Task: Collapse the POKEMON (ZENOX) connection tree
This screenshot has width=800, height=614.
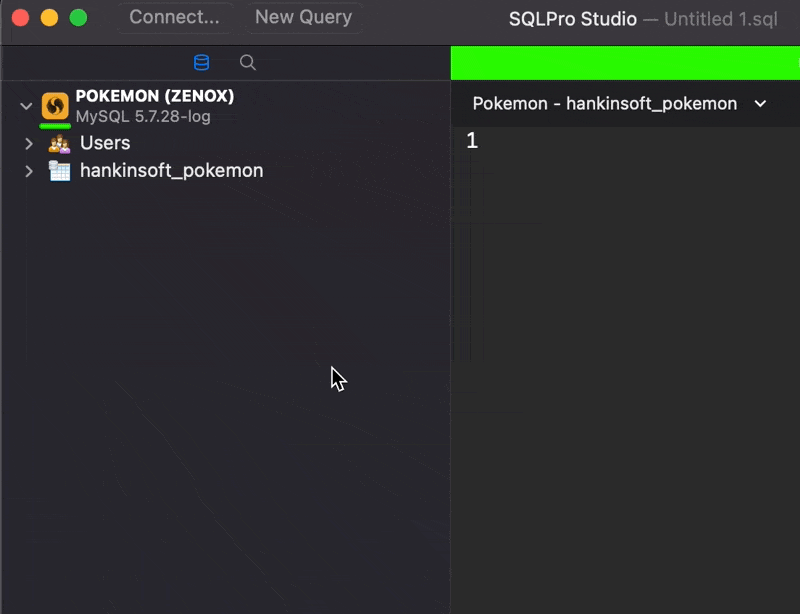Action: coord(26,104)
